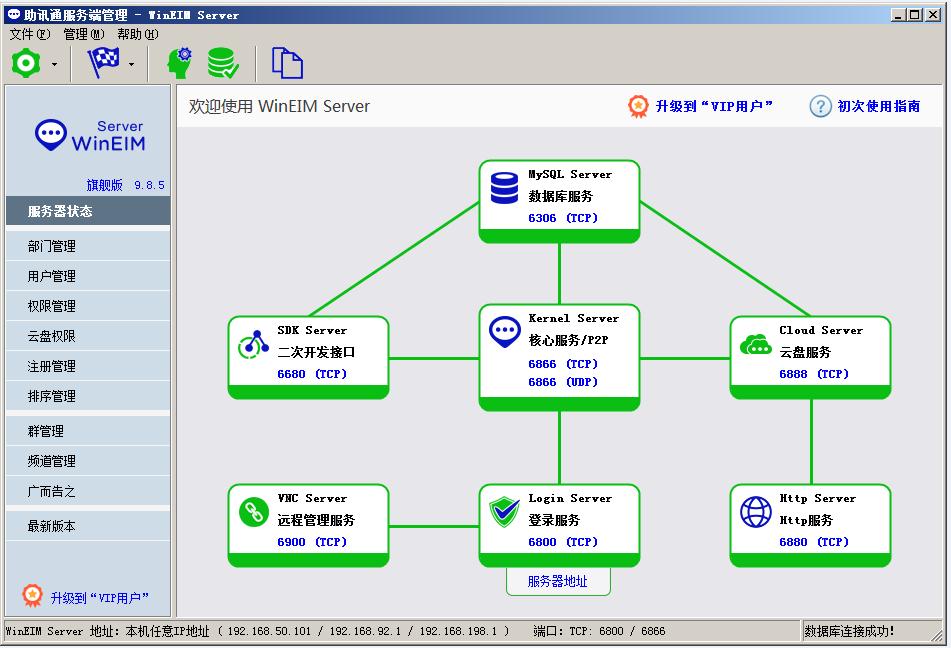Click Kernel port text 6866 (TCP)
Screen dimensions: 951x648
coord(563,364)
